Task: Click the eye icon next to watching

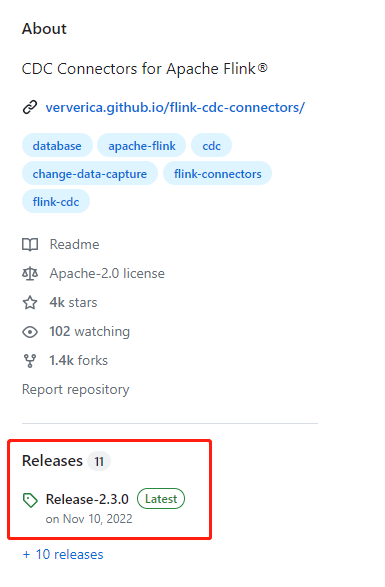Action: tap(30, 332)
